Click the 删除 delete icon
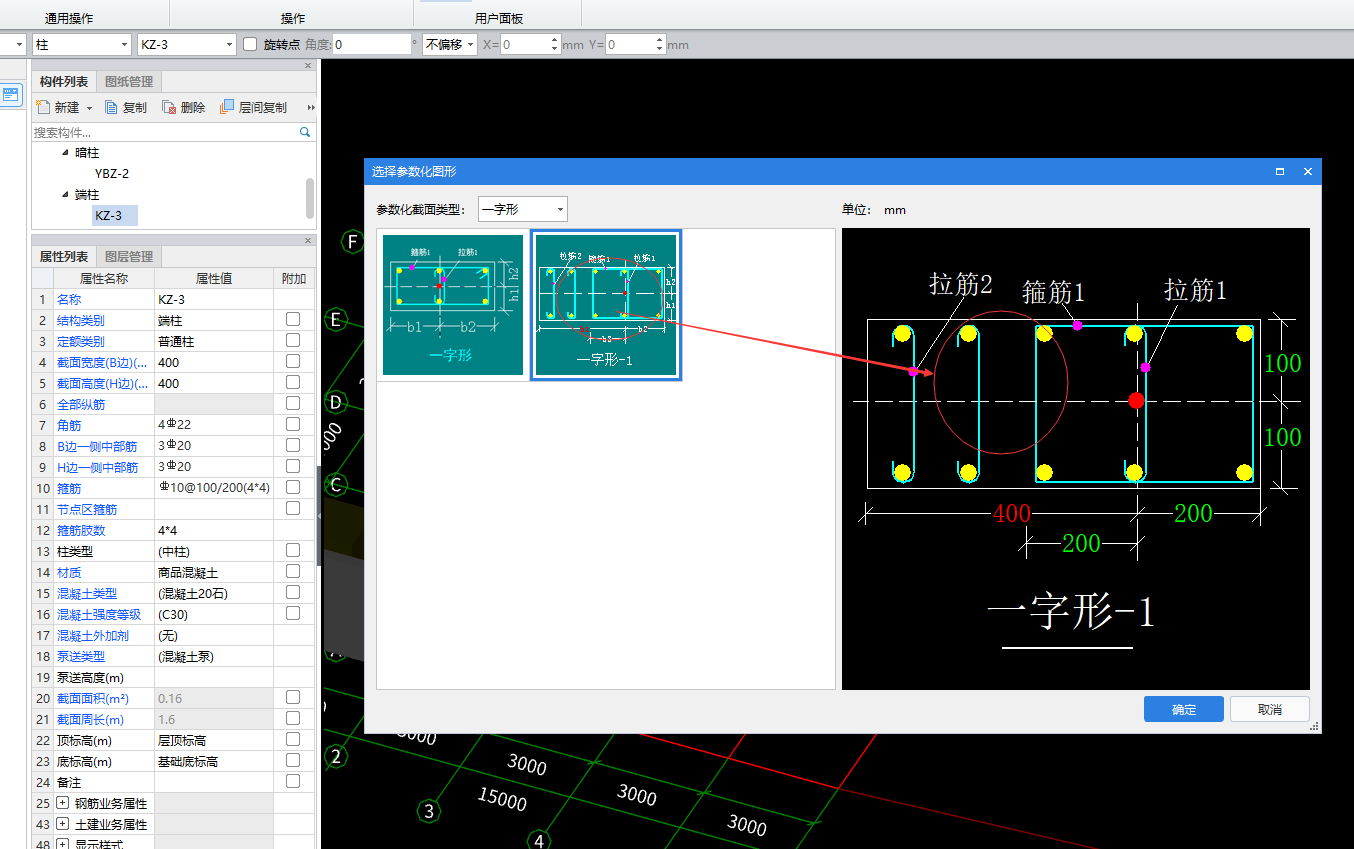Screen dimensions: 1354x849 (x=169, y=107)
